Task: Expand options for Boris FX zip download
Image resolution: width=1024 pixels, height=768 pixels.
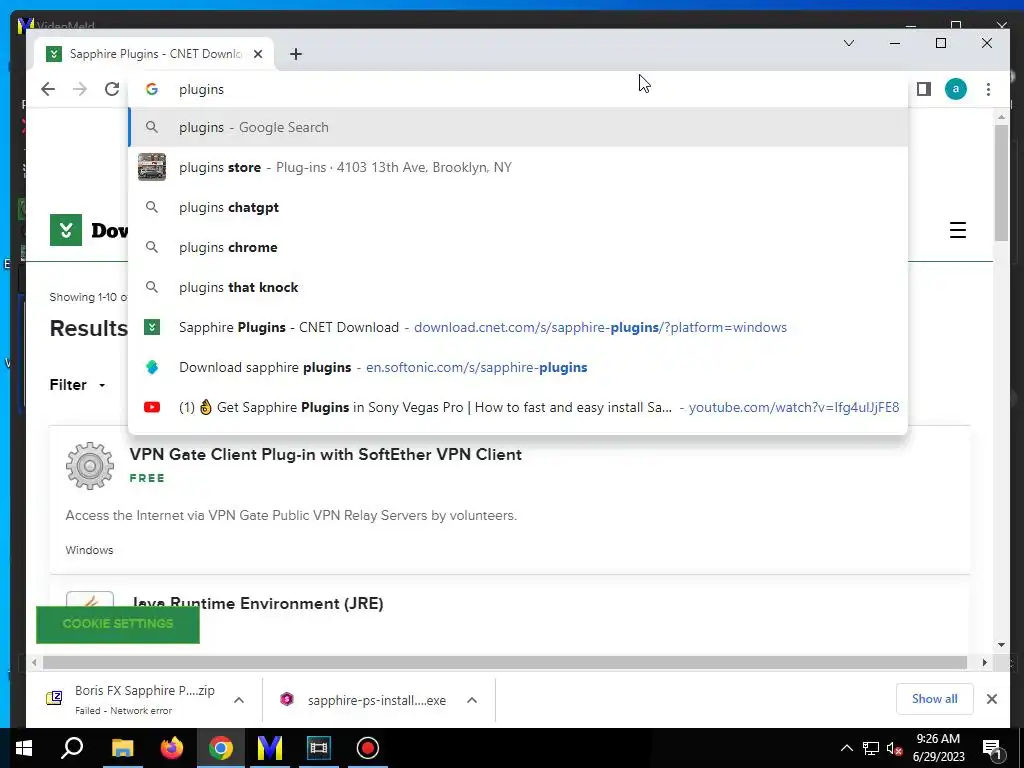Action: [x=239, y=700]
